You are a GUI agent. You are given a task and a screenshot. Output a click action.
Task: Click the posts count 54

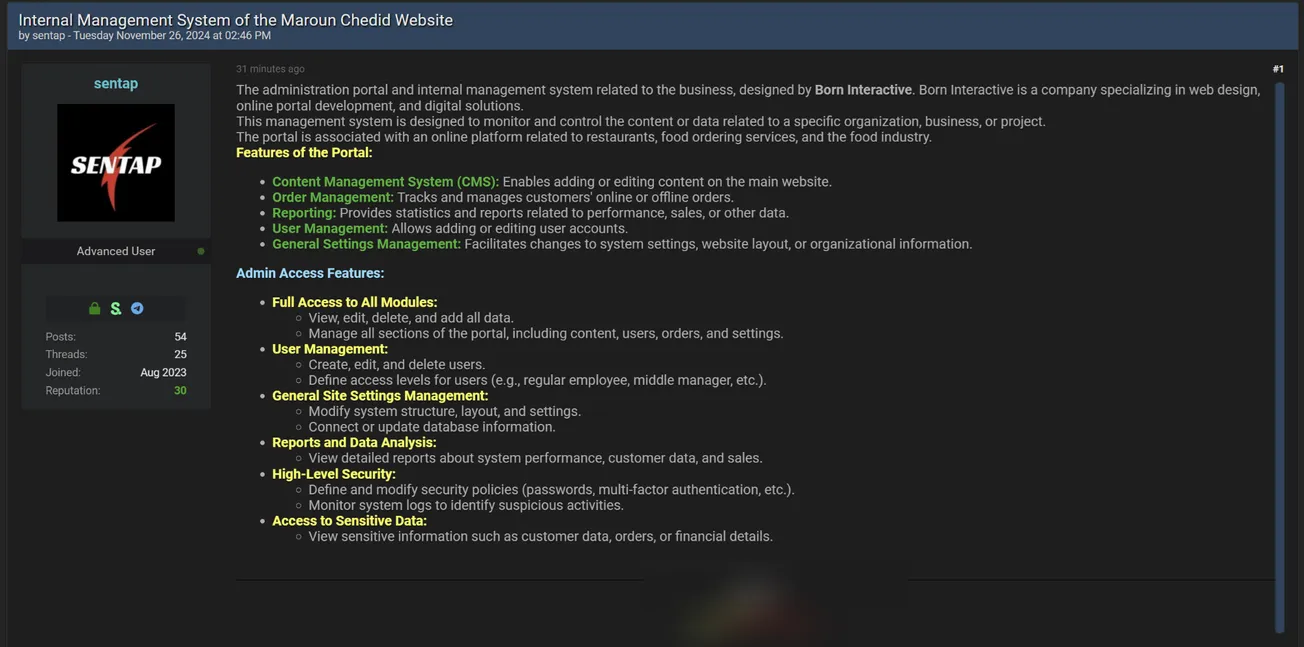(180, 337)
